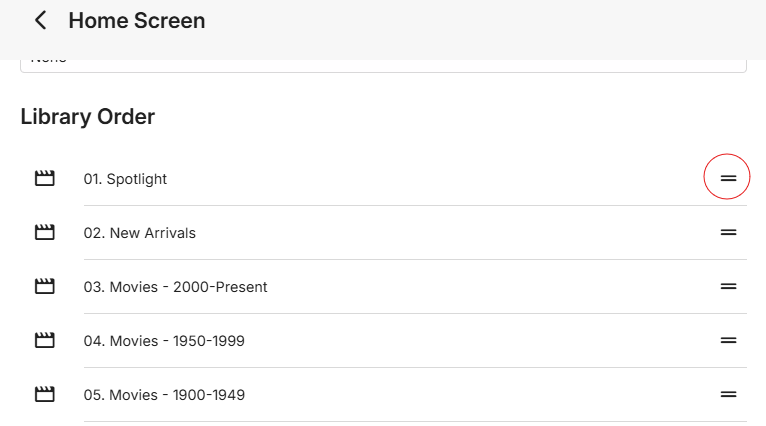Click the film icon for Movies - 1950-1999
The image size is (766, 426).
click(x=44, y=341)
